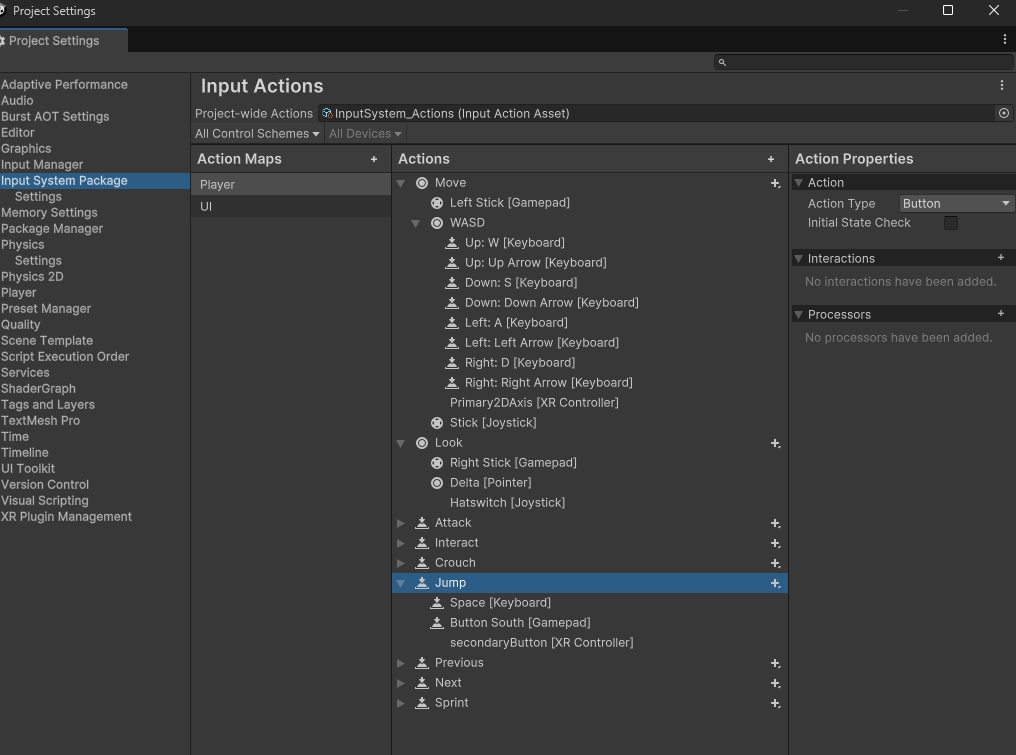
Task: Click the add new Action plus icon
Action: tap(771, 159)
